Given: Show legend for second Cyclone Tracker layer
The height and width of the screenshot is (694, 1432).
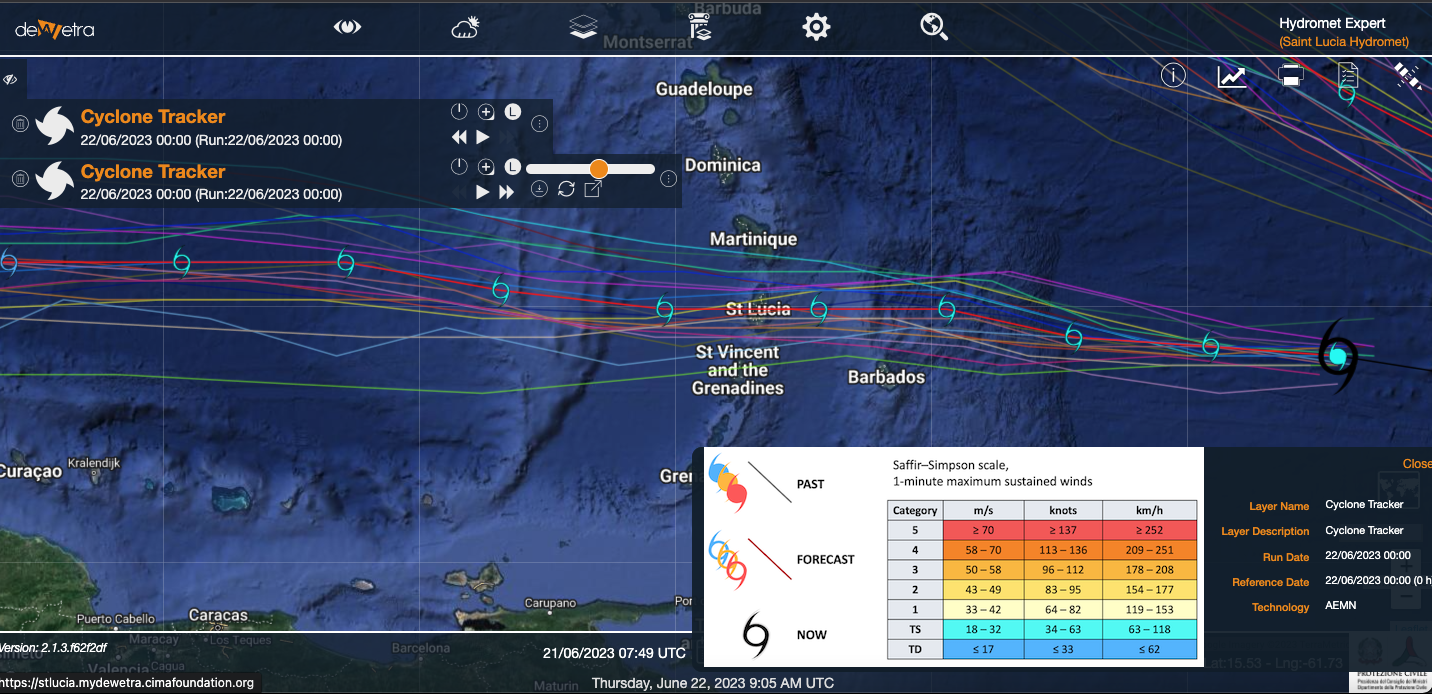Looking at the screenshot, I should [x=512, y=167].
